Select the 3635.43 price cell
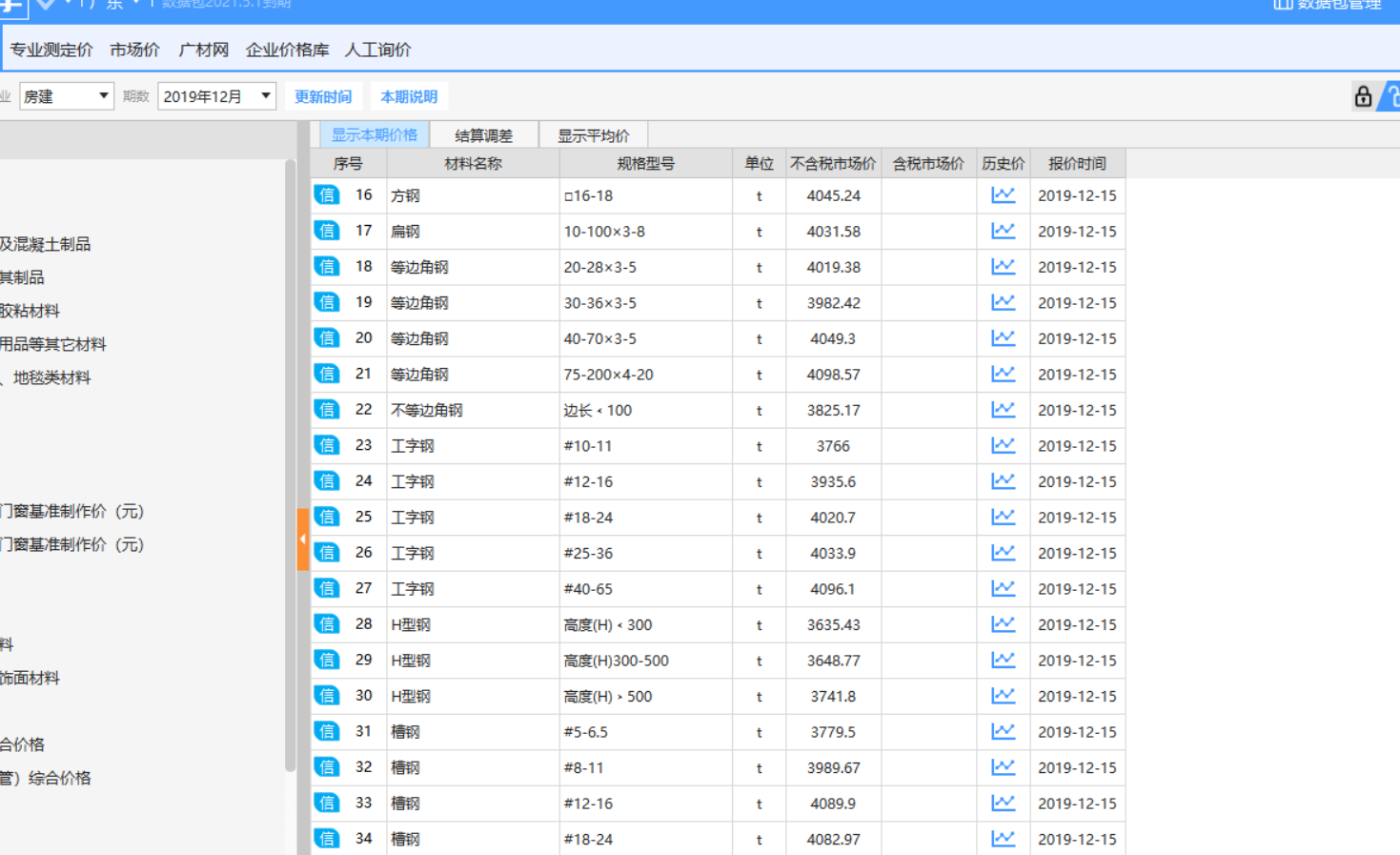 (x=833, y=624)
